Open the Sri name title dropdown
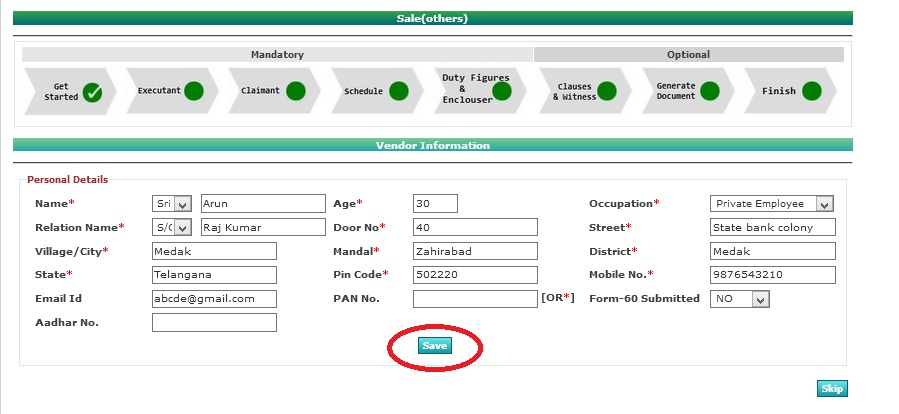 (x=171, y=204)
